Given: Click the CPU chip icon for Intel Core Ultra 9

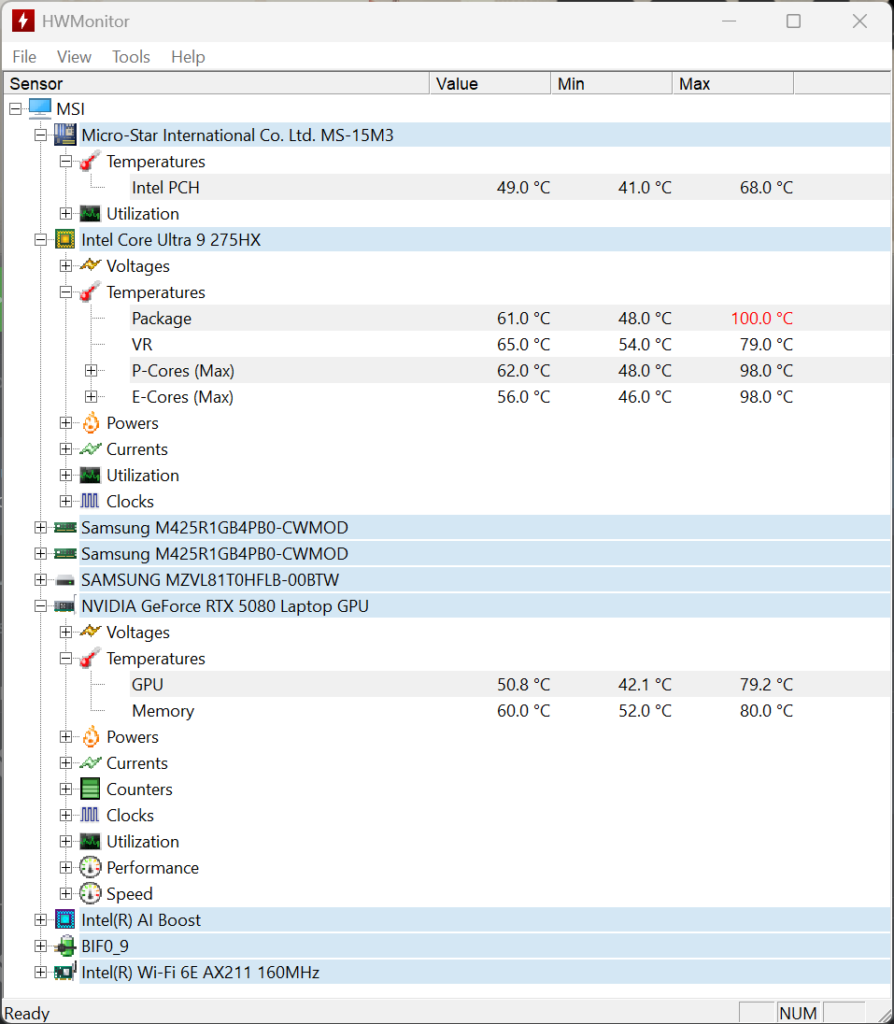Looking at the screenshot, I should click(x=65, y=240).
